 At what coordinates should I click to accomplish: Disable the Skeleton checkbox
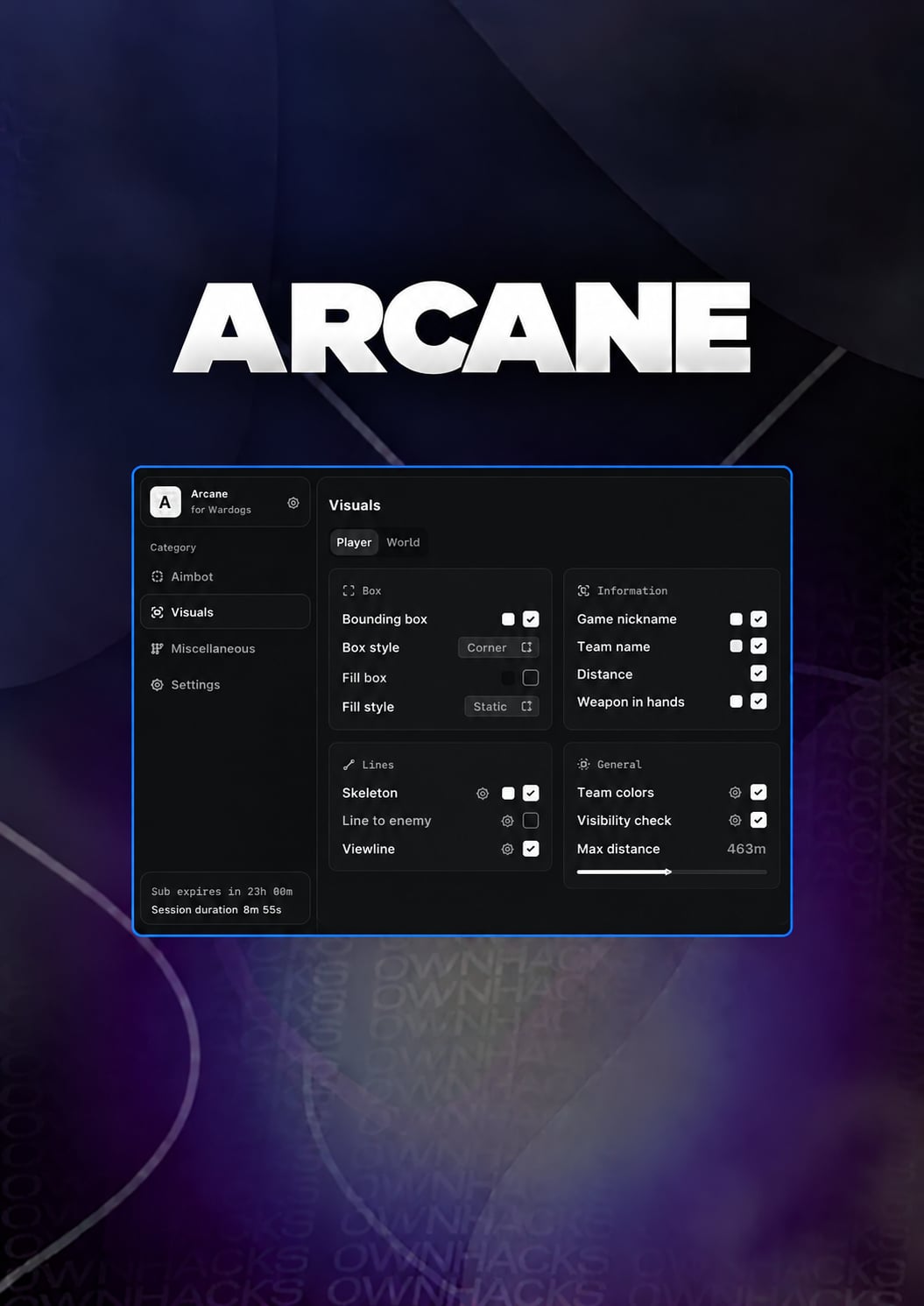point(531,794)
